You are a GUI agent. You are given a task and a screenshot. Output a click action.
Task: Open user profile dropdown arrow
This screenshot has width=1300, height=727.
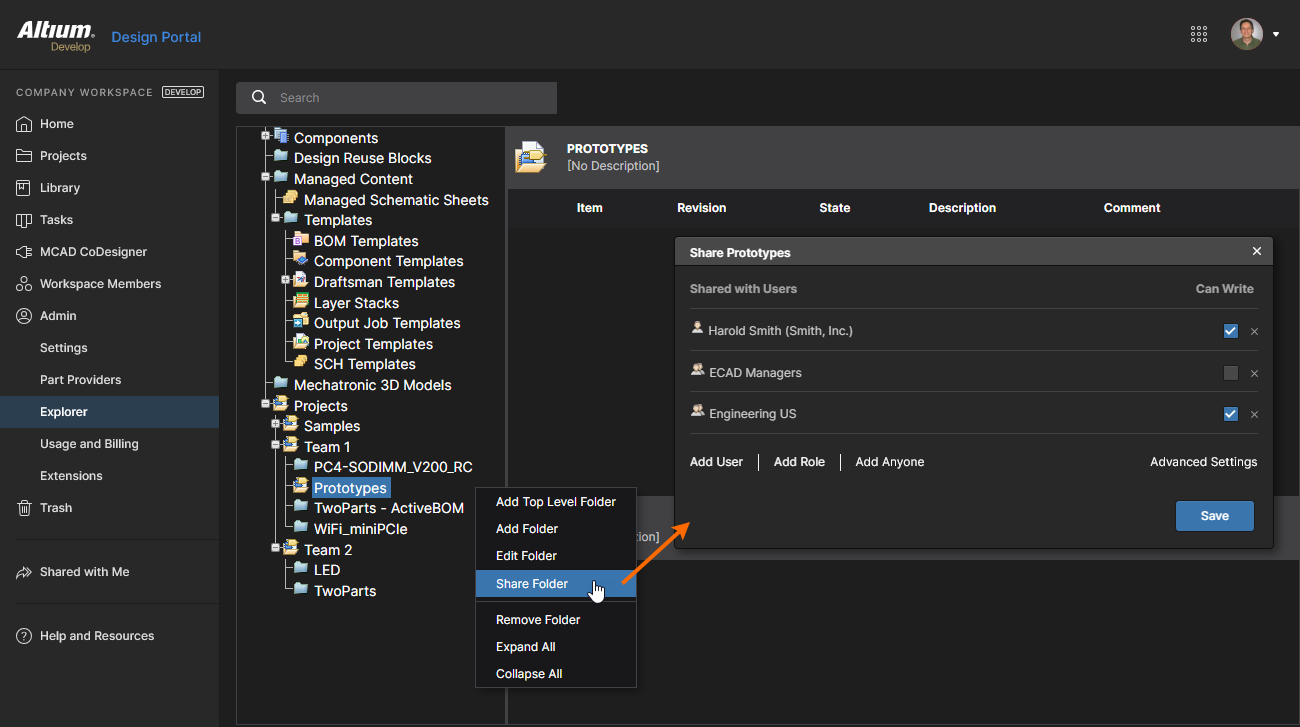pos(1276,35)
